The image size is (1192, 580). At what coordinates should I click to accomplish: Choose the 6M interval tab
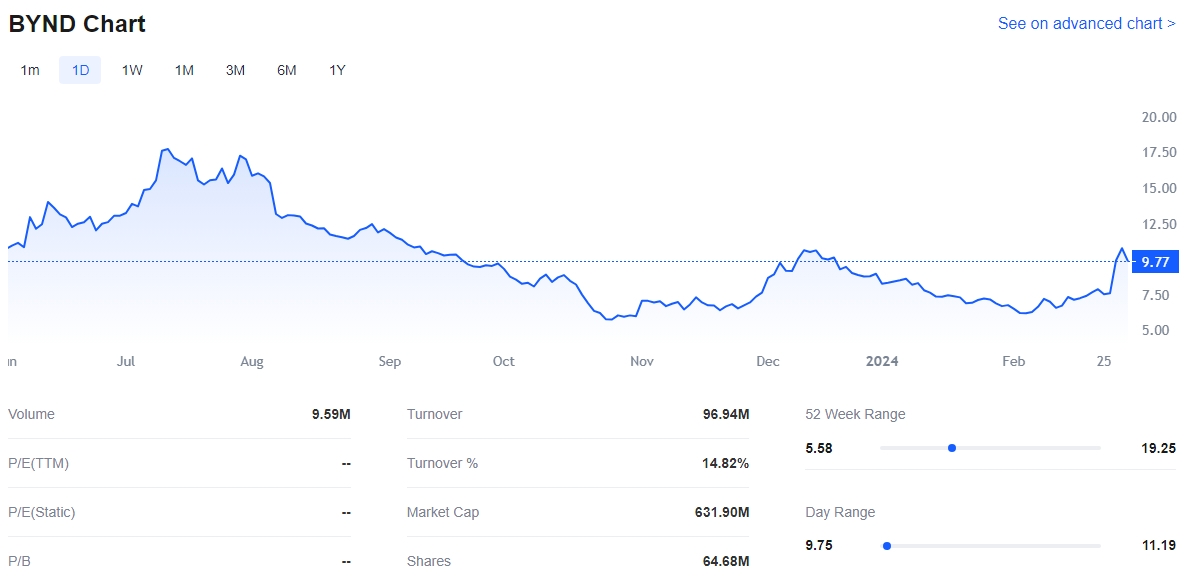(x=287, y=70)
